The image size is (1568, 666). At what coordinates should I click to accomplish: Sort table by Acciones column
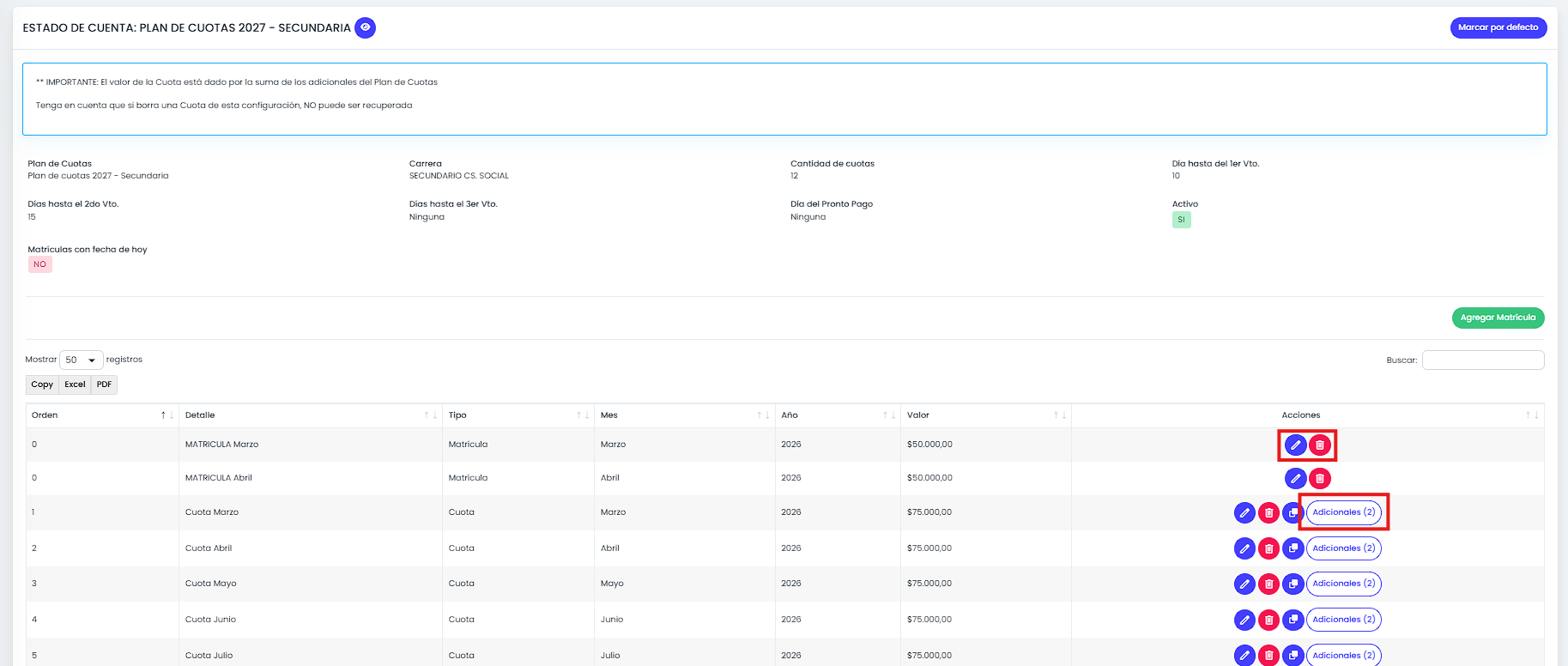1308,415
